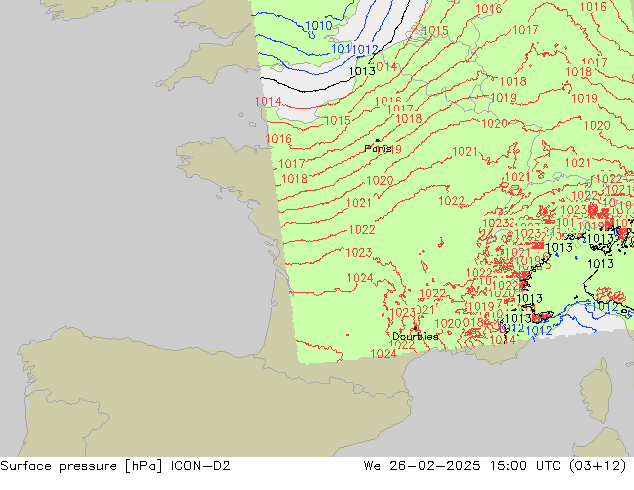Click the 1020 label directly south of Paris
The image size is (634, 490).
point(380,181)
